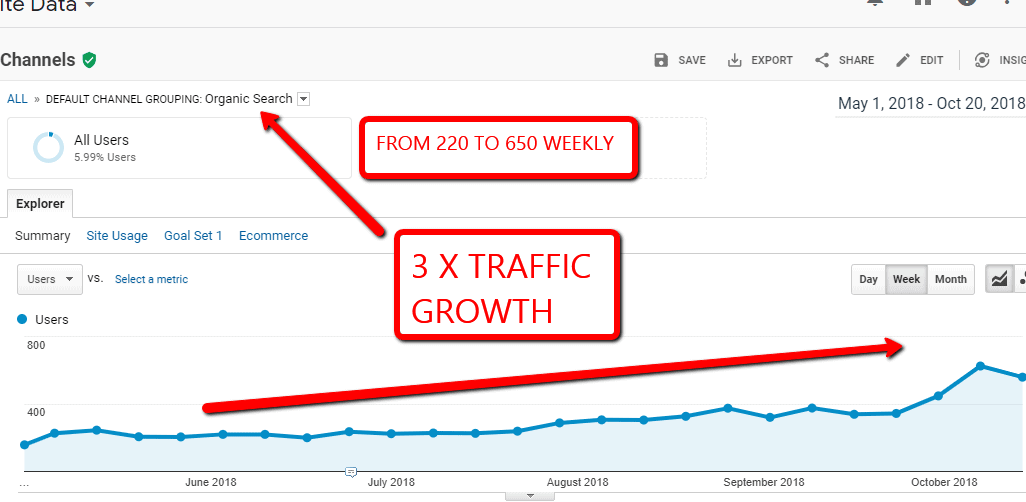Open the Site Usage tab
Viewport: 1026px width, 502px height.
point(117,236)
